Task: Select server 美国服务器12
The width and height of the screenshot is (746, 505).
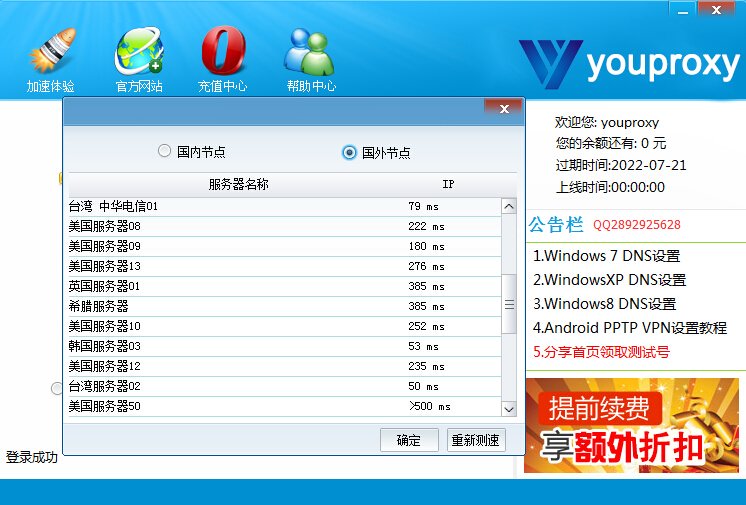Action: (x=285, y=366)
